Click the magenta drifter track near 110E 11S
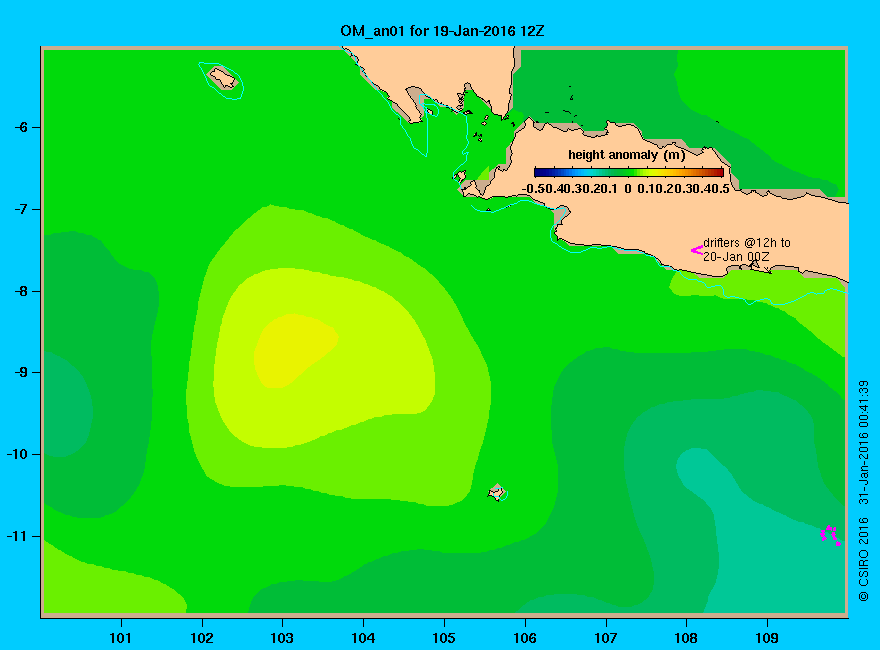Screen dimensions: 880x650 (830, 535)
